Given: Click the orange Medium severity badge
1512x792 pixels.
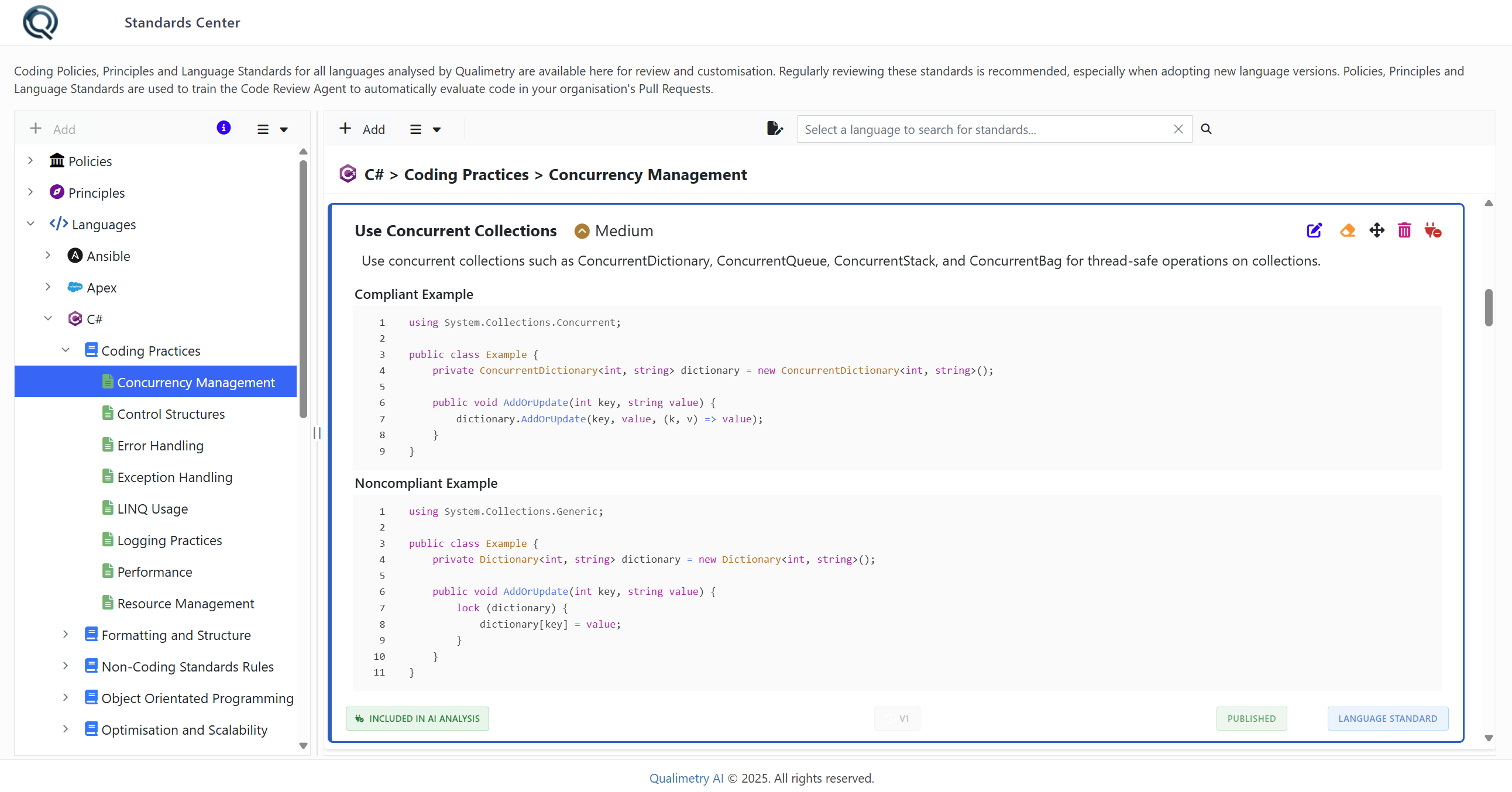Looking at the screenshot, I should [x=613, y=230].
